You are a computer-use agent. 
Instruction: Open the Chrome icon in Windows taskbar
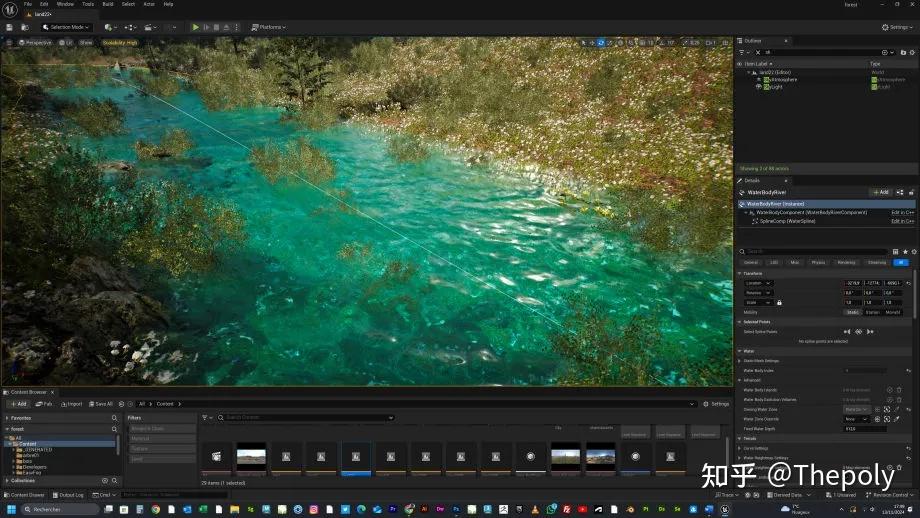[155, 509]
